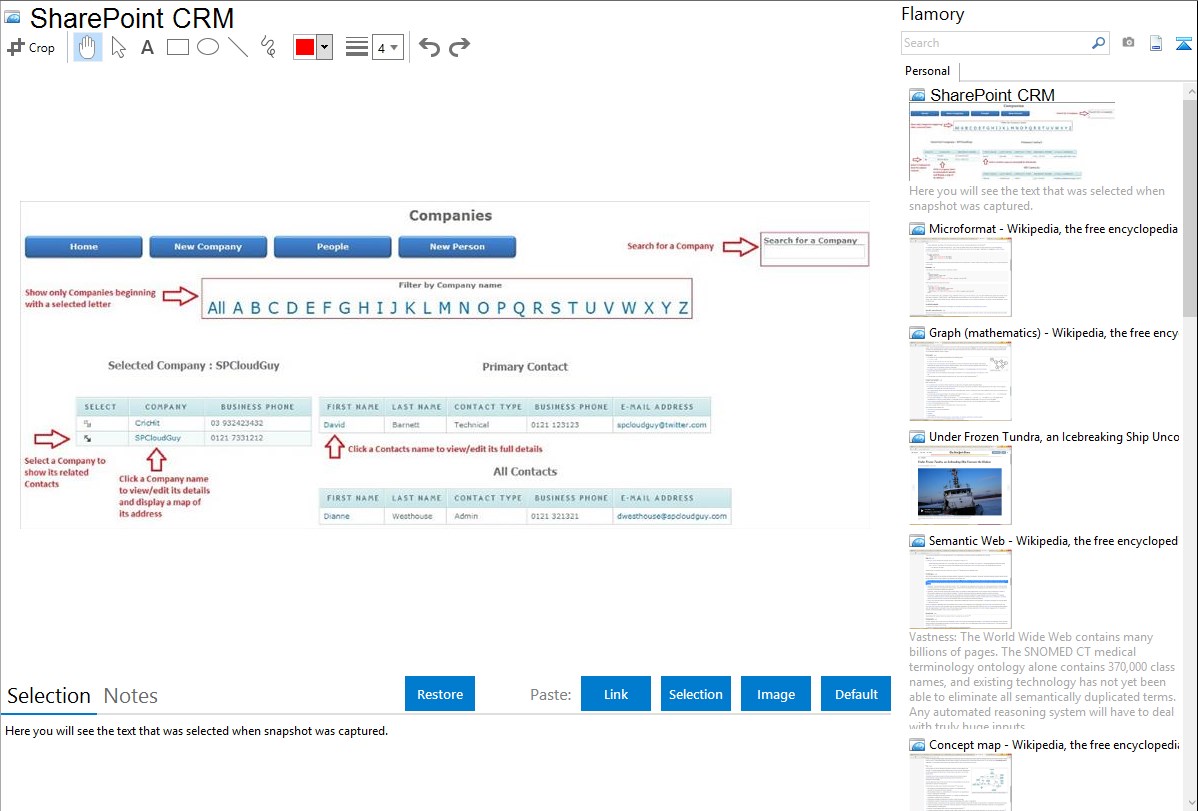Click the Restore button
Screen dimensions: 1198x811
(x=440, y=694)
